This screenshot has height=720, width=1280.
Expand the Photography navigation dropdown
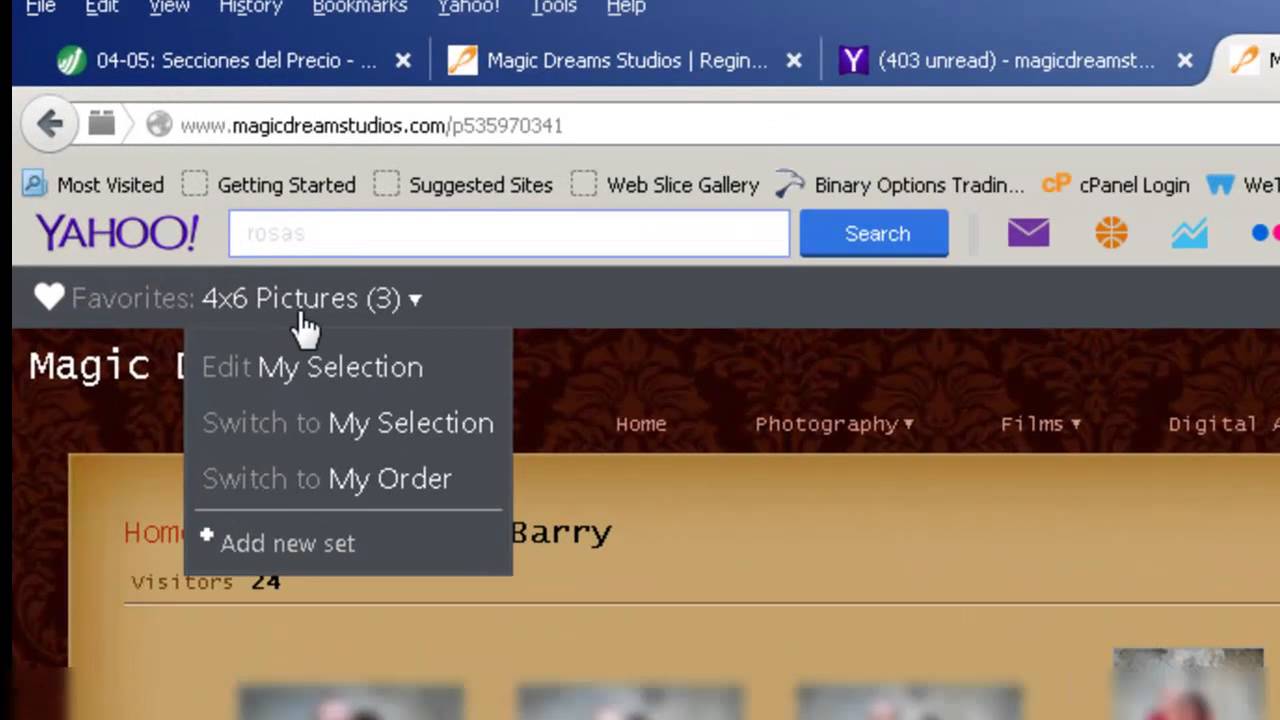834,424
